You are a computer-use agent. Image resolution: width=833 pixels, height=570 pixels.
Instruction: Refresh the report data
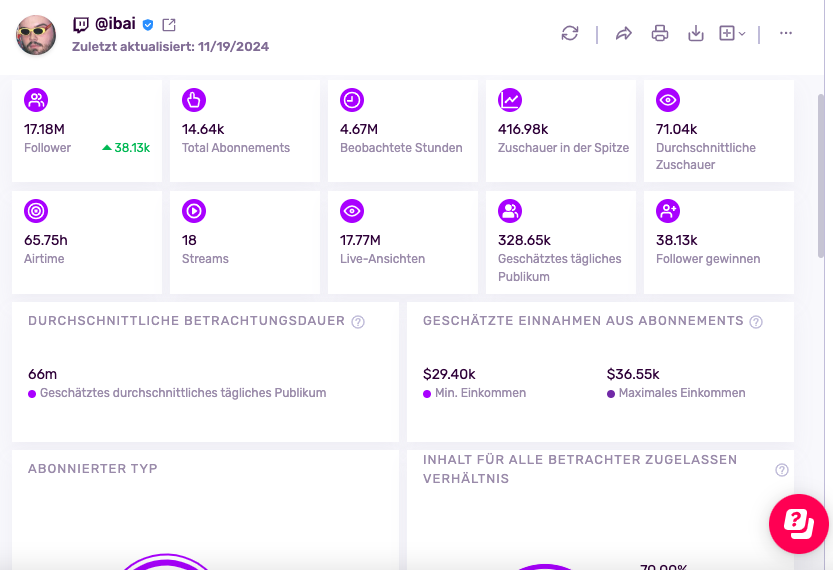tap(570, 33)
